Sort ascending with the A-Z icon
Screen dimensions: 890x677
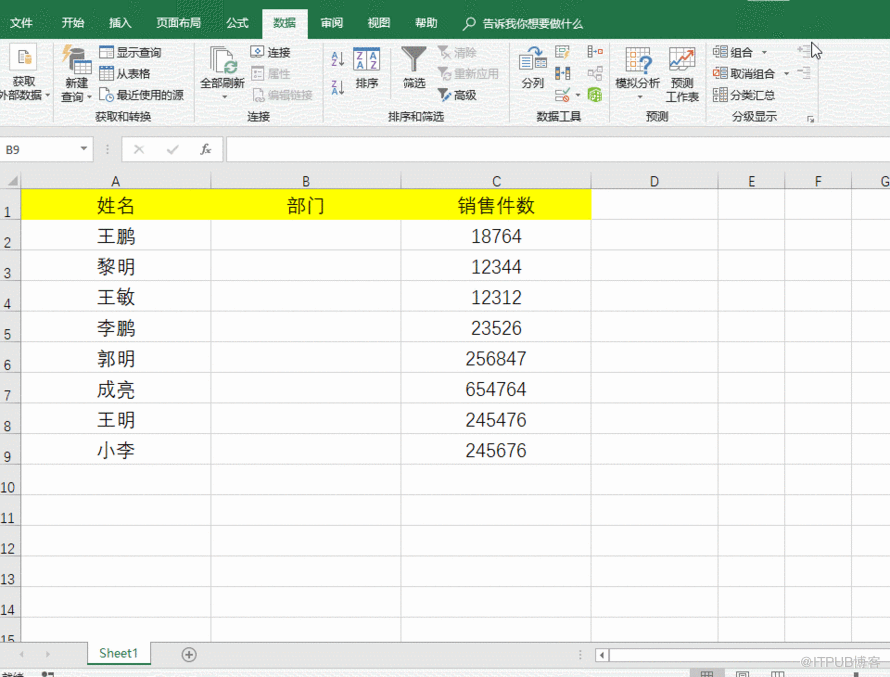click(x=337, y=59)
